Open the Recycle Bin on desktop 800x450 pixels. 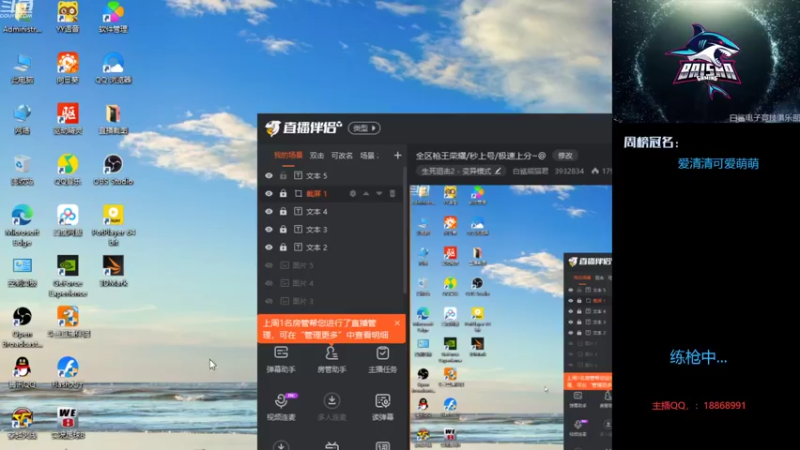pos(22,170)
